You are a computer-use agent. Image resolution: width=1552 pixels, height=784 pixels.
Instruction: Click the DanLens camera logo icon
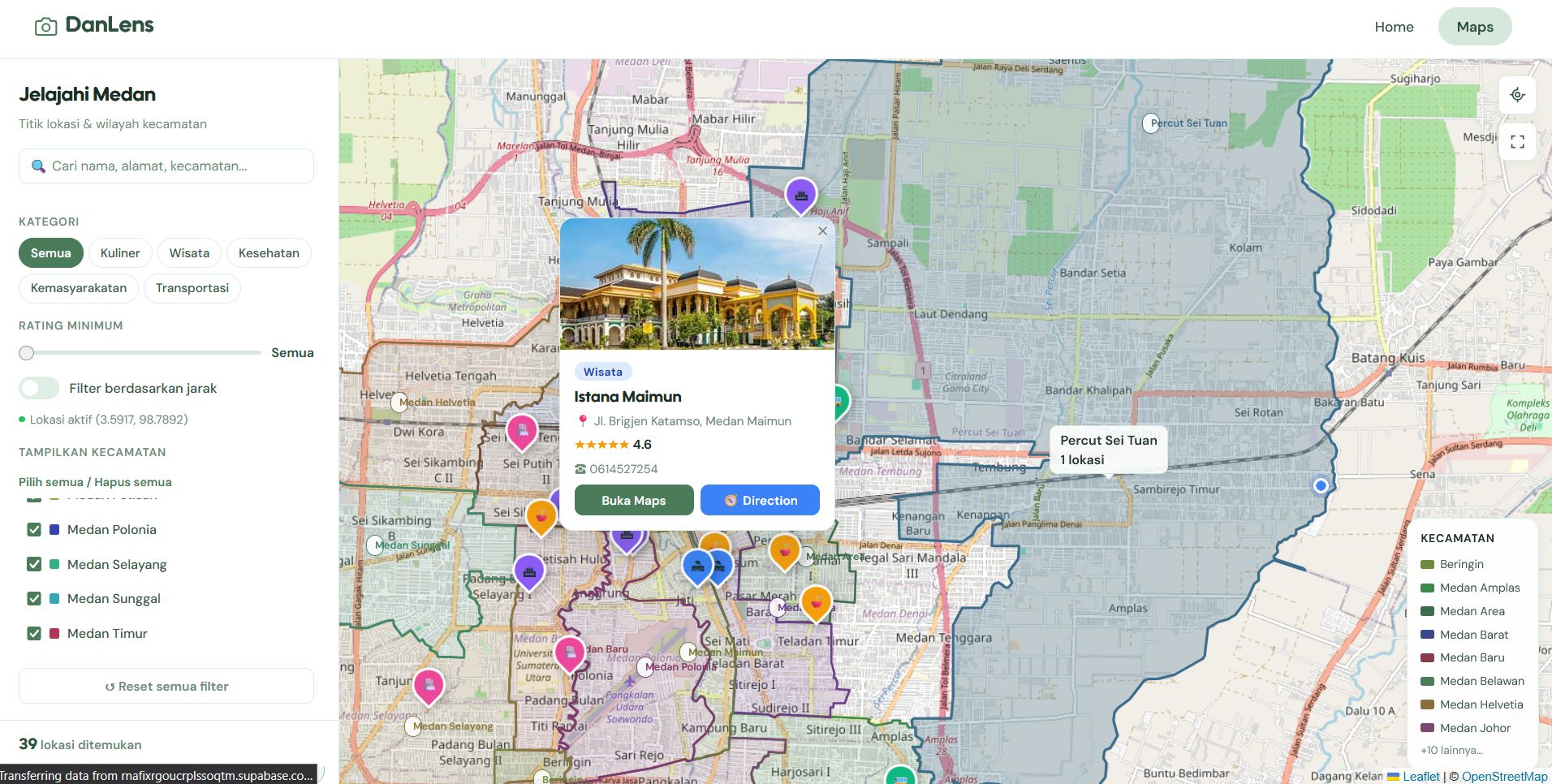[x=45, y=27]
